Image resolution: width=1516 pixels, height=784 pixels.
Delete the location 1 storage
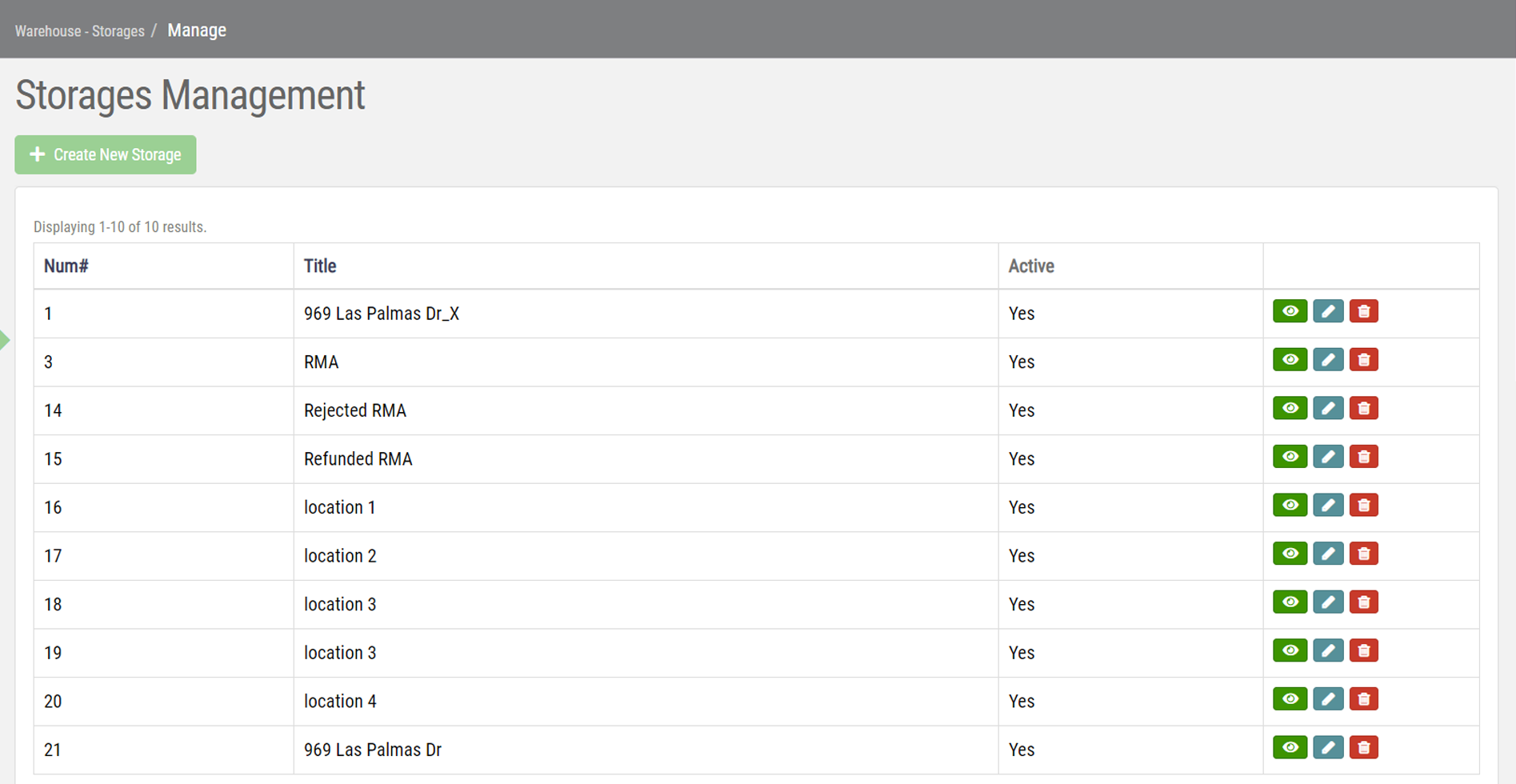coord(1364,506)
